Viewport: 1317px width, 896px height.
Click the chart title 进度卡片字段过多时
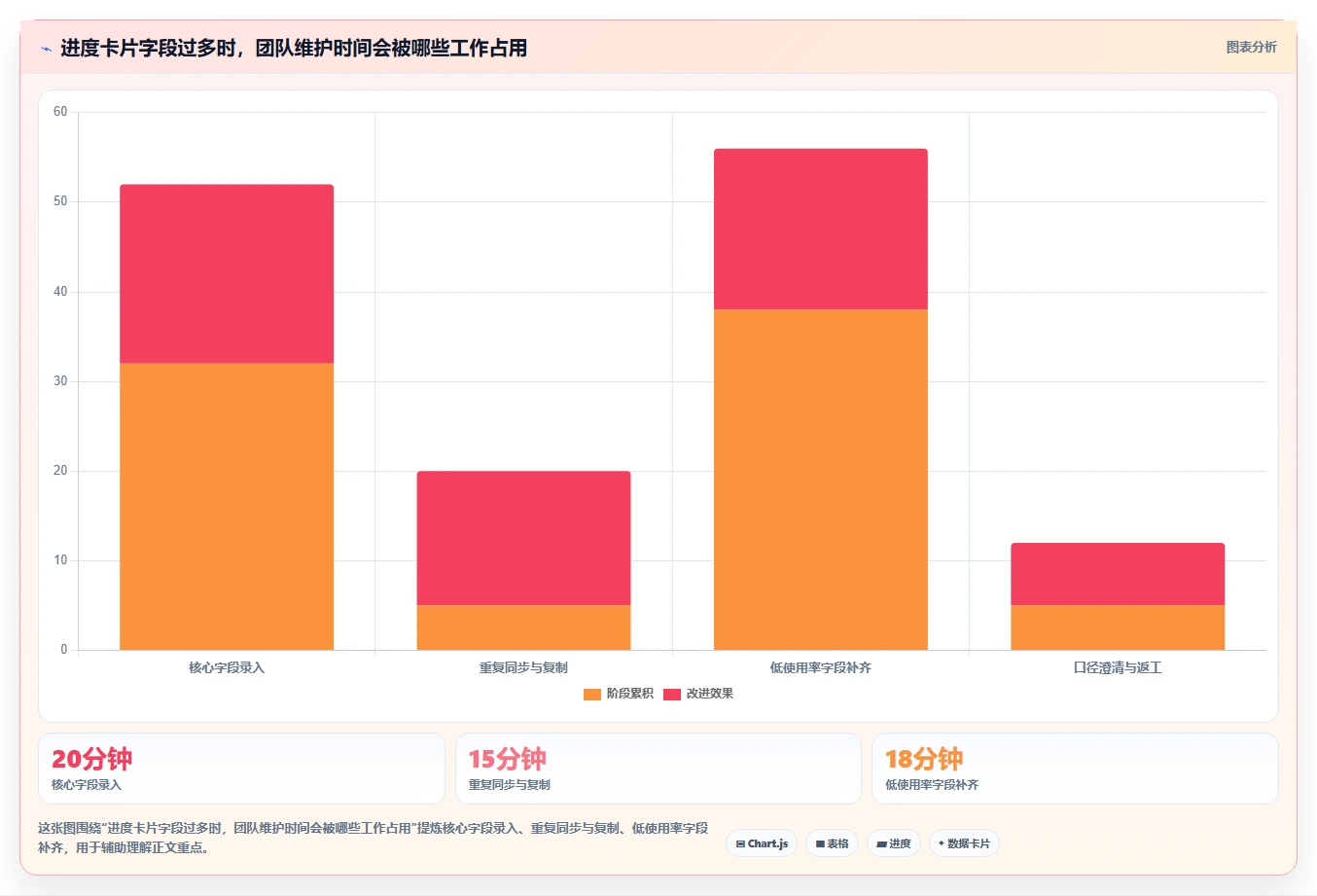pyautogui.click(x=294, y=48)
